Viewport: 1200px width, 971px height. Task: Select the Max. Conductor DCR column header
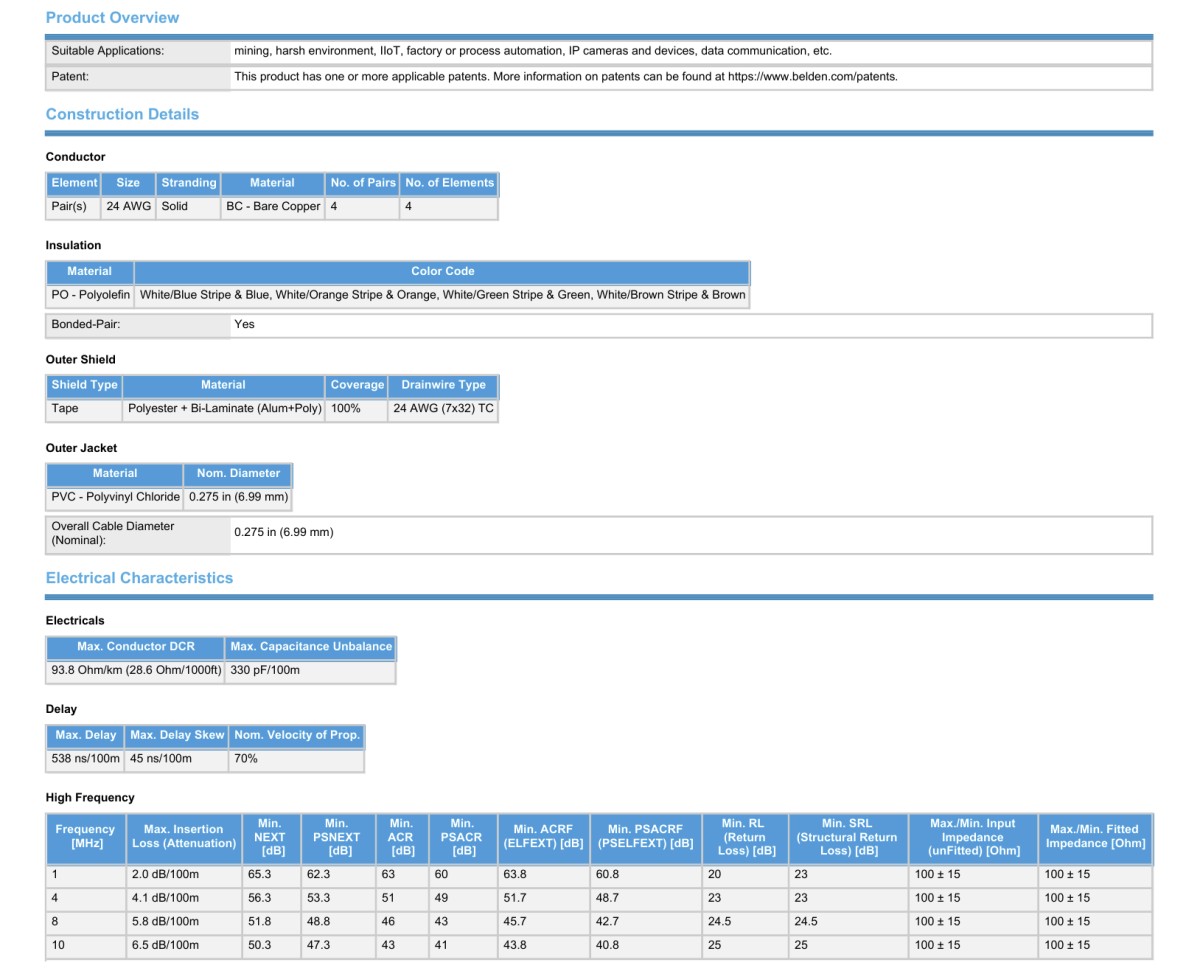(x=136, y=647)
